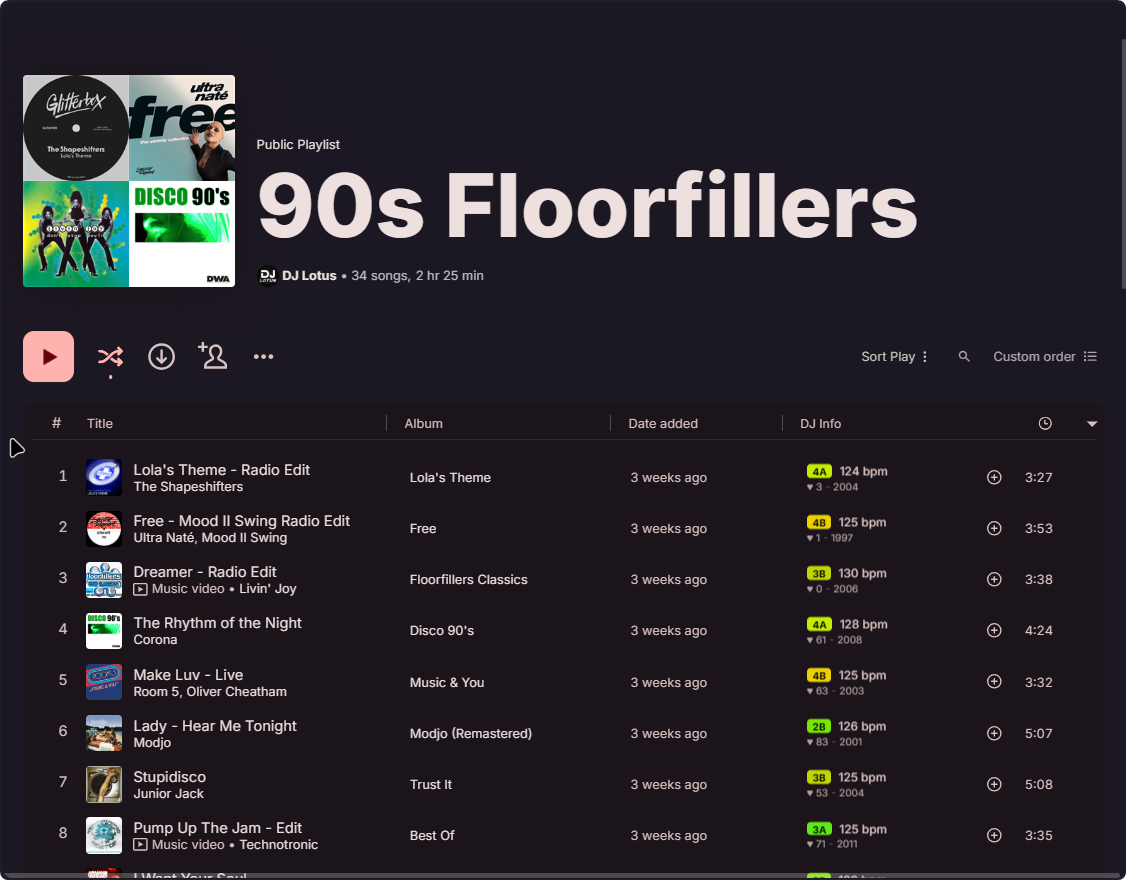Open the Junior Jack artist link
The height and width of the screenshot is (880, 1126).
(169, 794)
